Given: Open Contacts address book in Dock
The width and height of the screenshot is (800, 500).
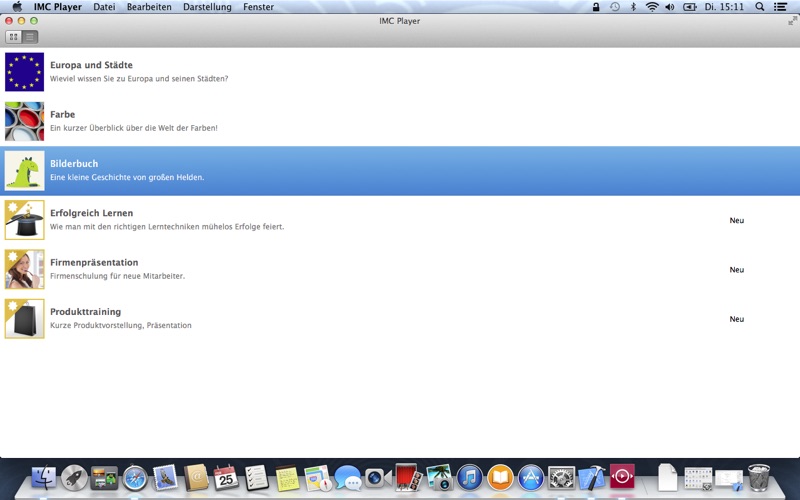Looking at the screenshot, I should click(x=196, y=478).
